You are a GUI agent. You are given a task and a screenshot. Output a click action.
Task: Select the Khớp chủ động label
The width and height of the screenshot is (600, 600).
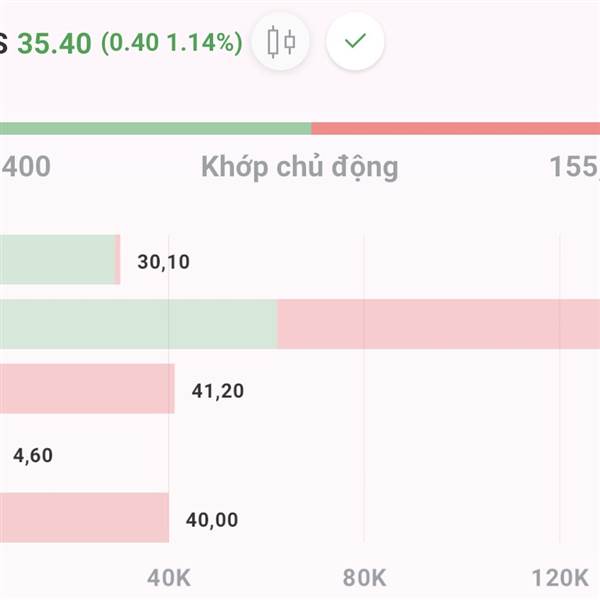pyautogui.click(x=300, y=167)
